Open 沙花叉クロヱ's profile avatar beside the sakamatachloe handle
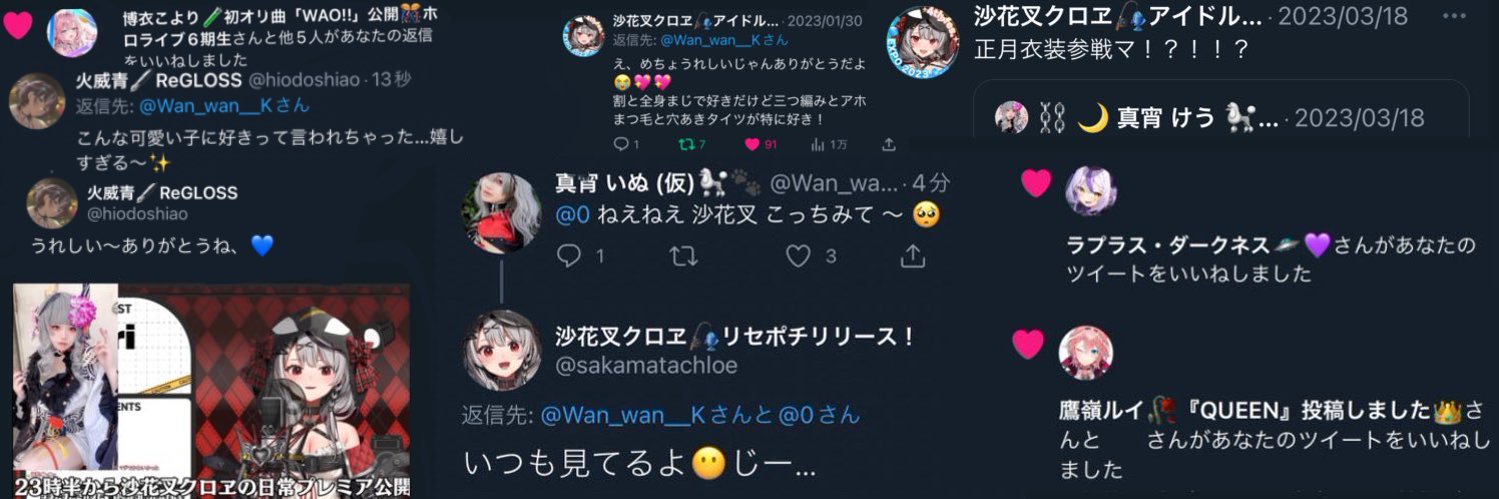This screenshot has height=499, width=1499. 502,349
